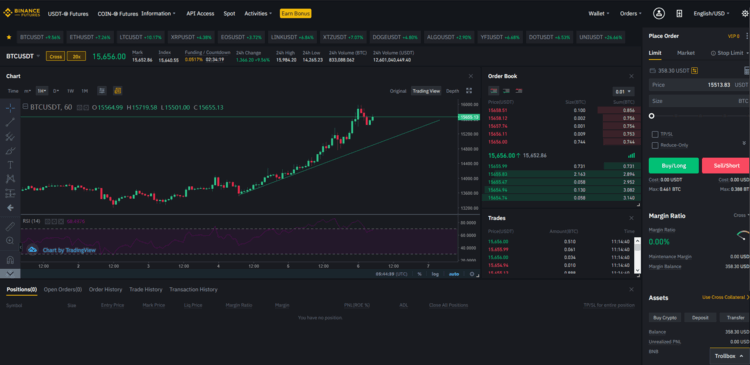
Task: Click the yellow chart indicator icon
Action: coord(118,90)
